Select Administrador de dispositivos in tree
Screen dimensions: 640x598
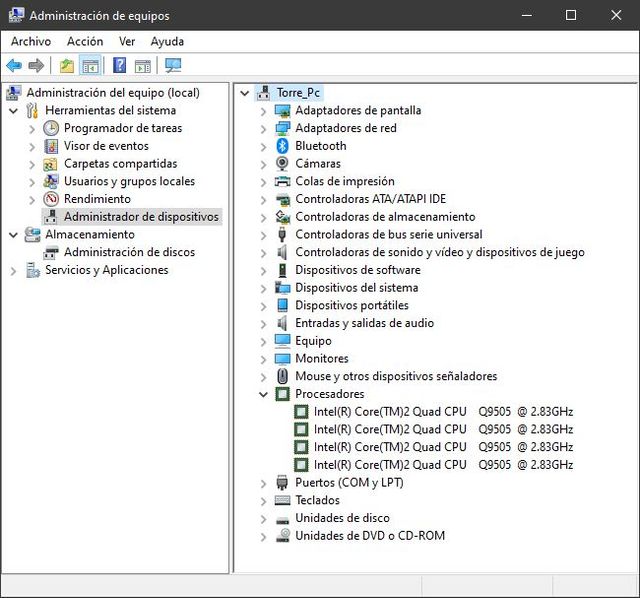pyautogui.click(x=141, y=217)
